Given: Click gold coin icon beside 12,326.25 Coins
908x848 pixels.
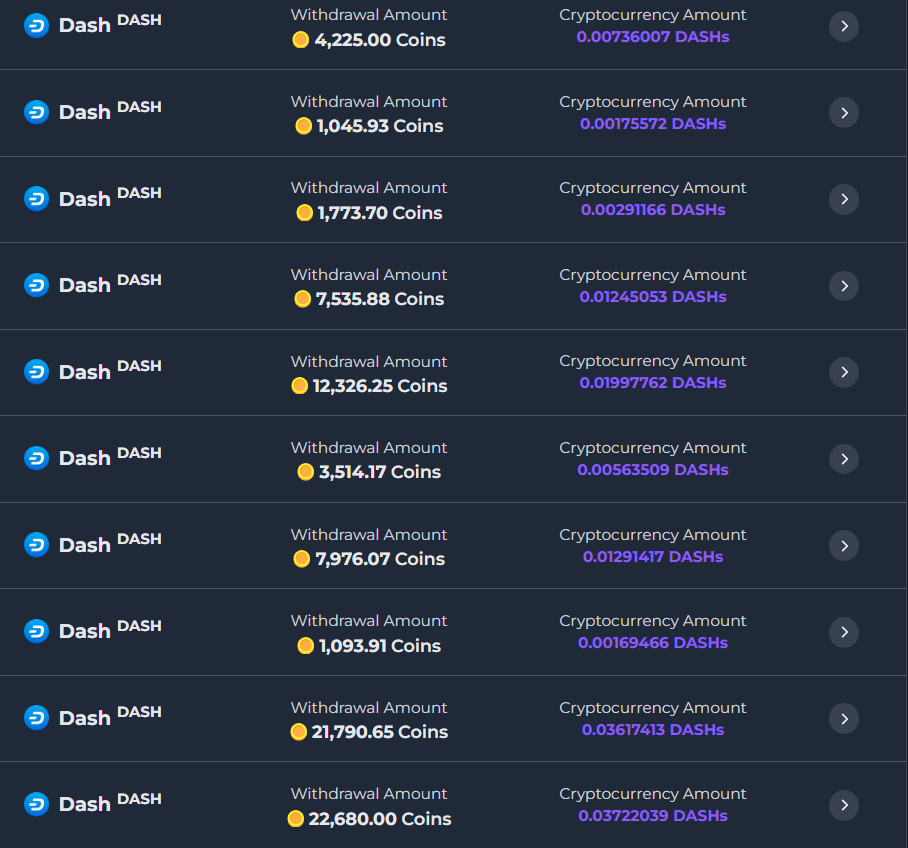Looking at the screenshot, I should point(299,386).
